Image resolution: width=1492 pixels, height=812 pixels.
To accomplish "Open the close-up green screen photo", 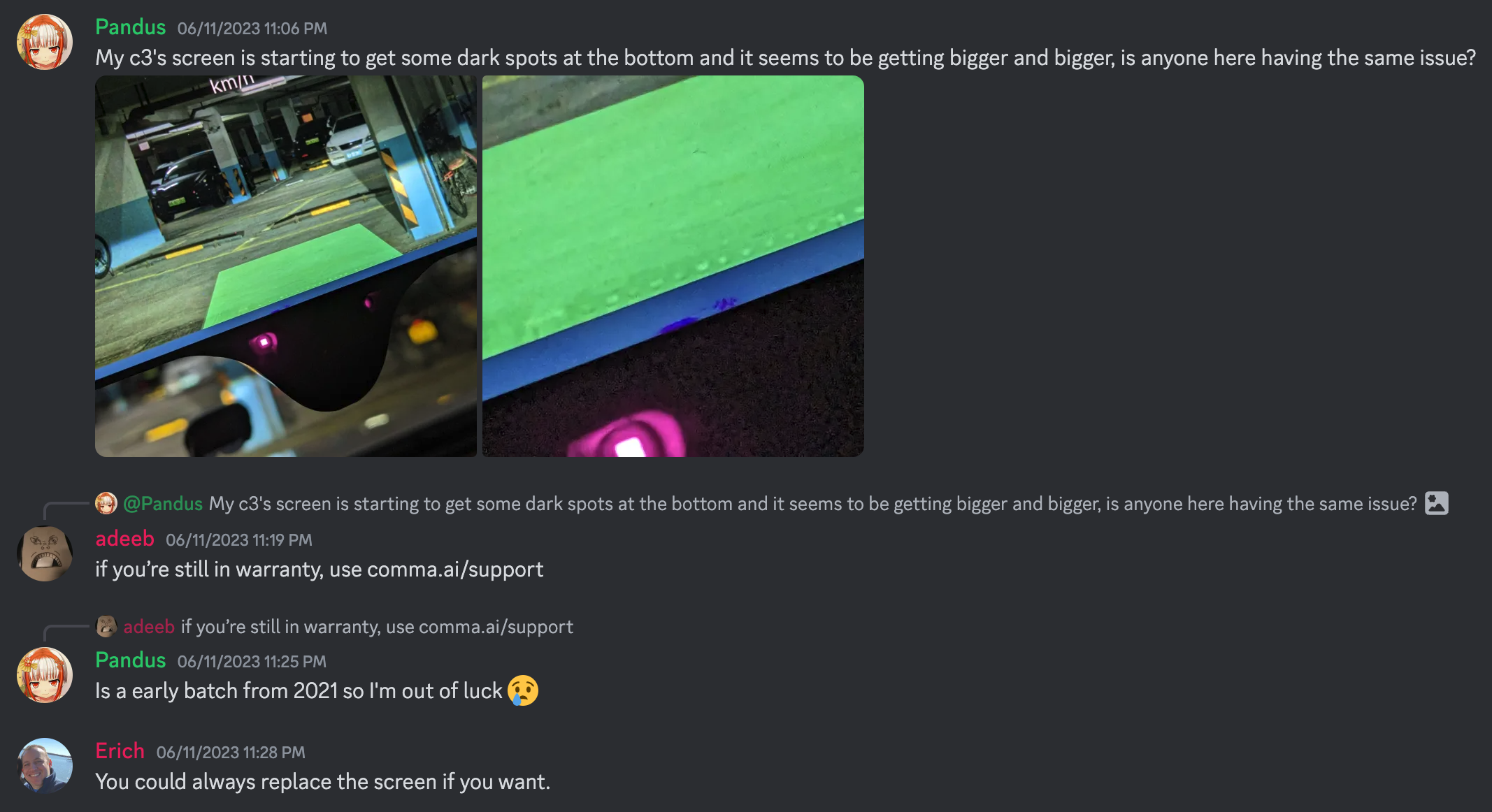I will [673, 266].
